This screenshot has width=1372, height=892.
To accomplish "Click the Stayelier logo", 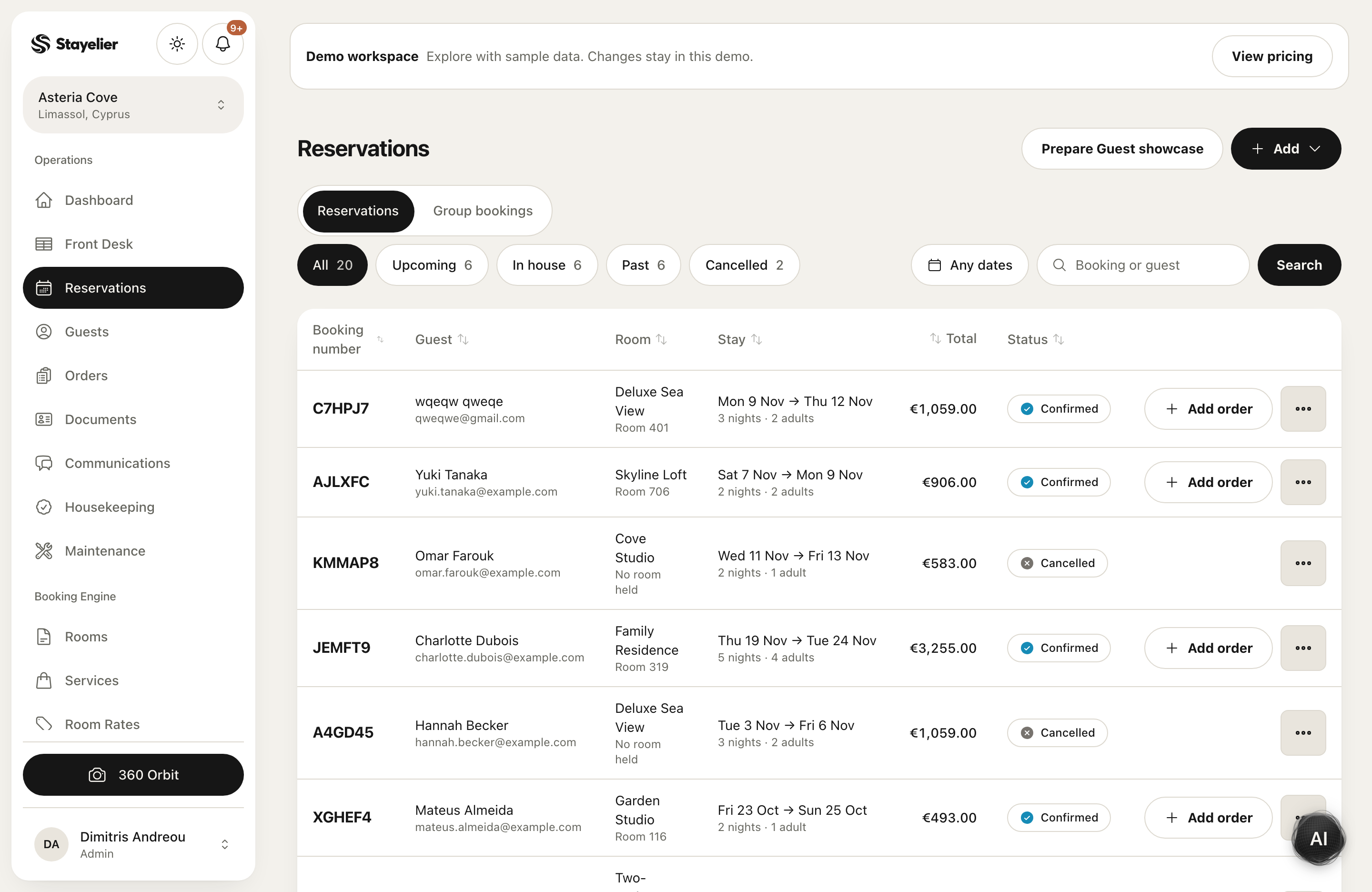I will coord(74,44).
